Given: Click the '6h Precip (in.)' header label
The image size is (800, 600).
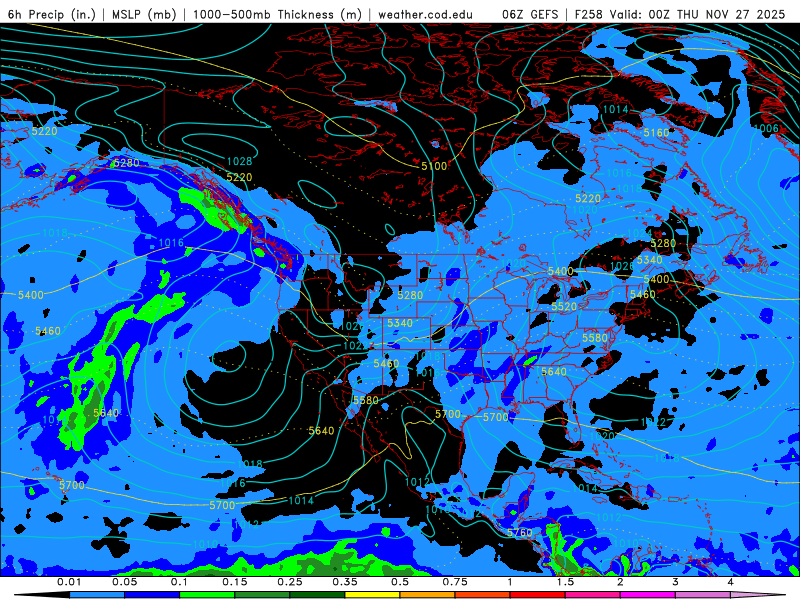Looking at the screenshot, I should click(52, 14).
